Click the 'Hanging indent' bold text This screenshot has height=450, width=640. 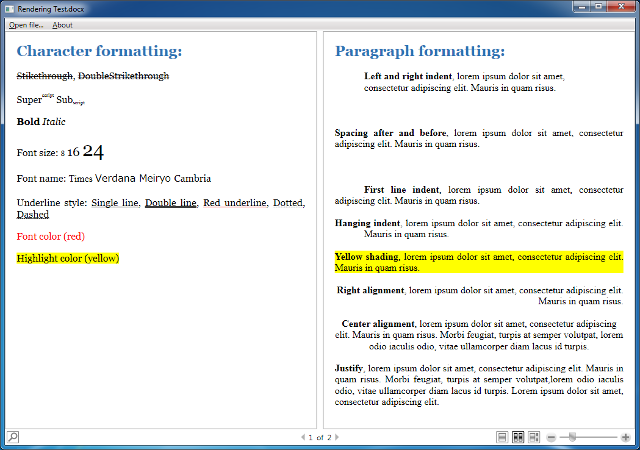click(367, 223)
